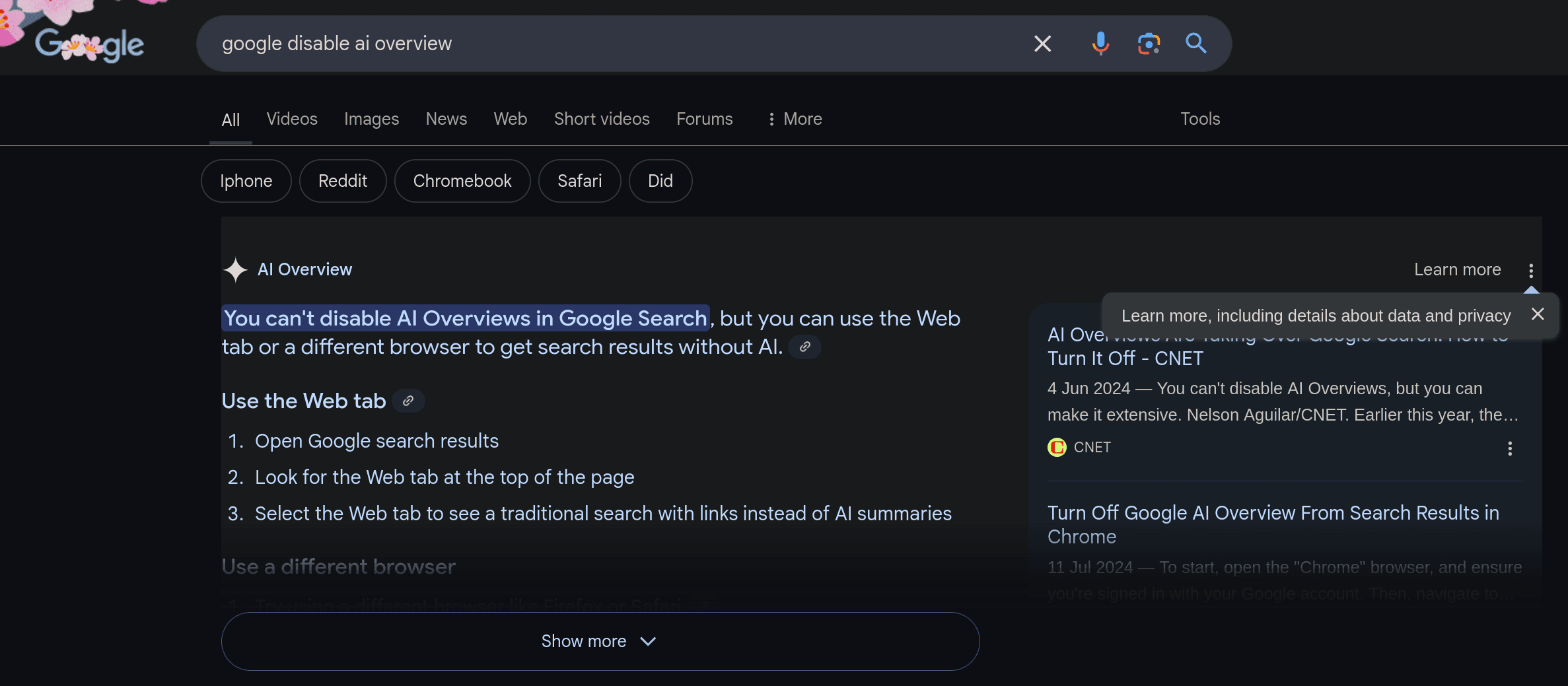
Task: Clear the search query with X icon
Action: point(1042,44)
